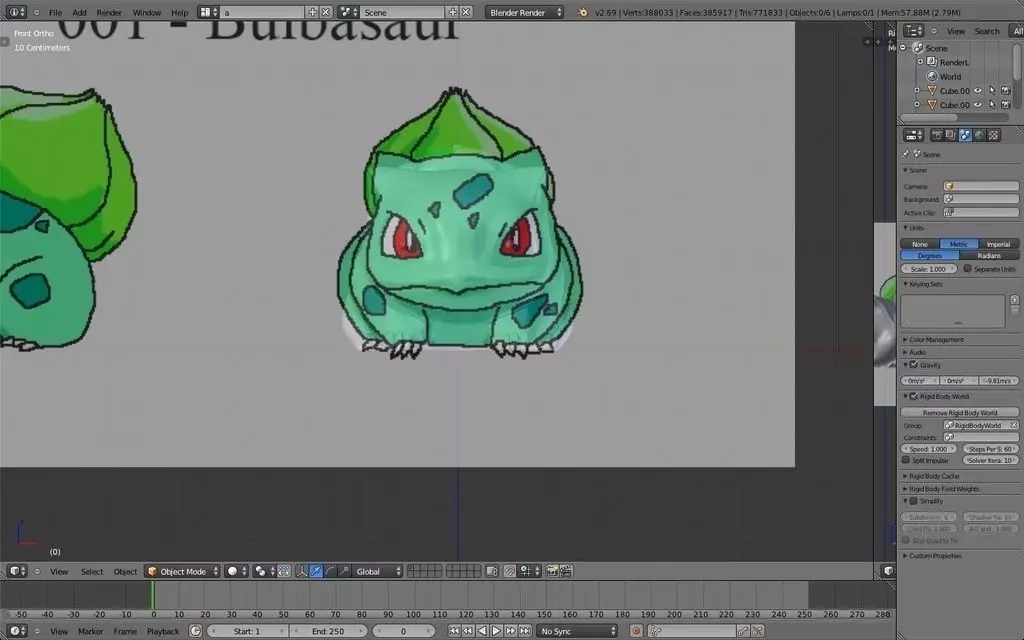Viewport: 1024px width, 640px height.
Task: Toggle the Gravity checkbox
Action: (x=914, y=365)
